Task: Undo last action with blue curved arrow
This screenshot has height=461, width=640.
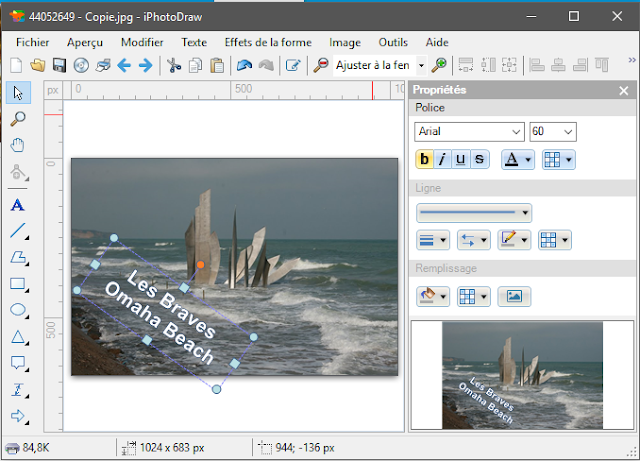Action: (x=244, y=65)
